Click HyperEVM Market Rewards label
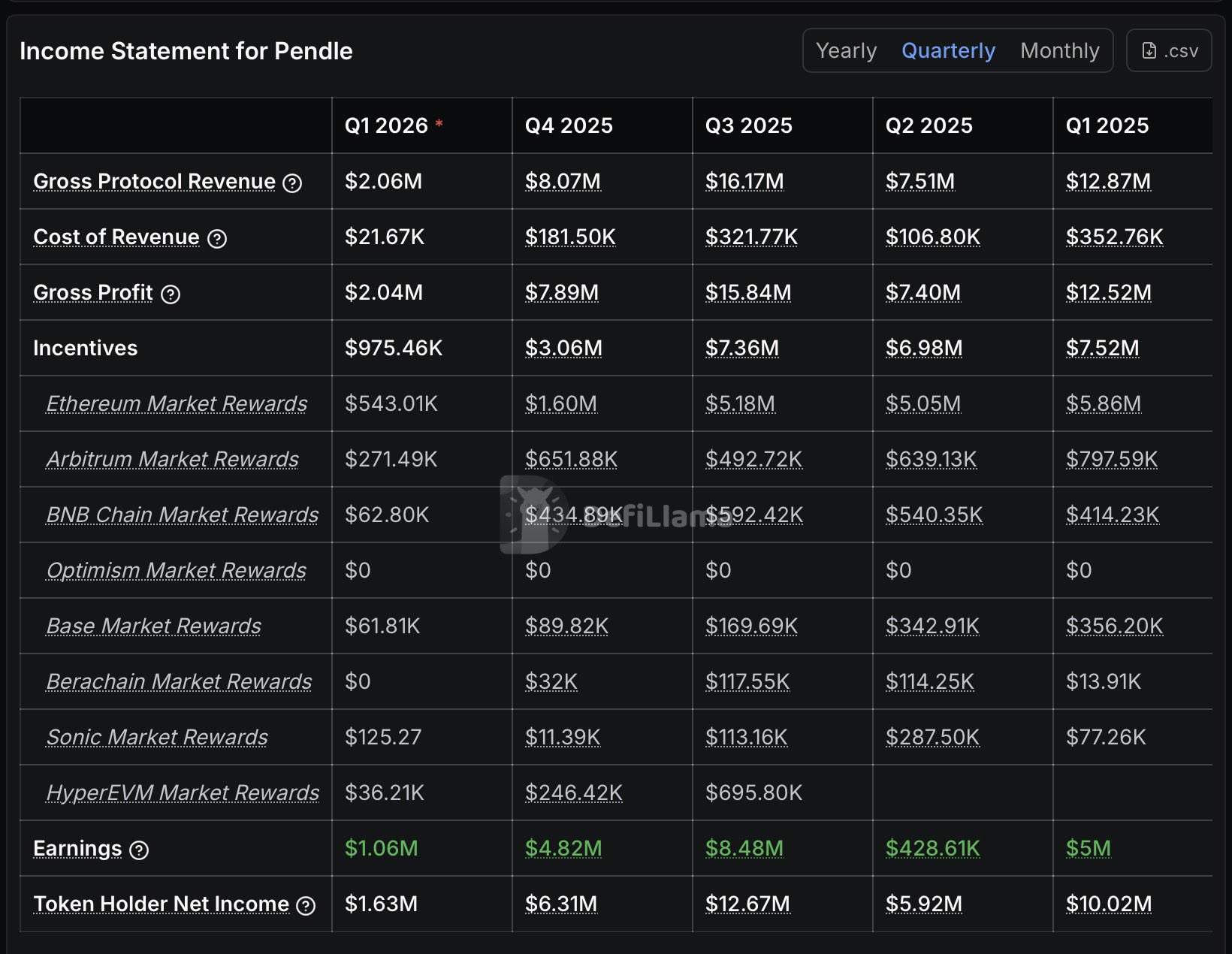 [183, 792]
